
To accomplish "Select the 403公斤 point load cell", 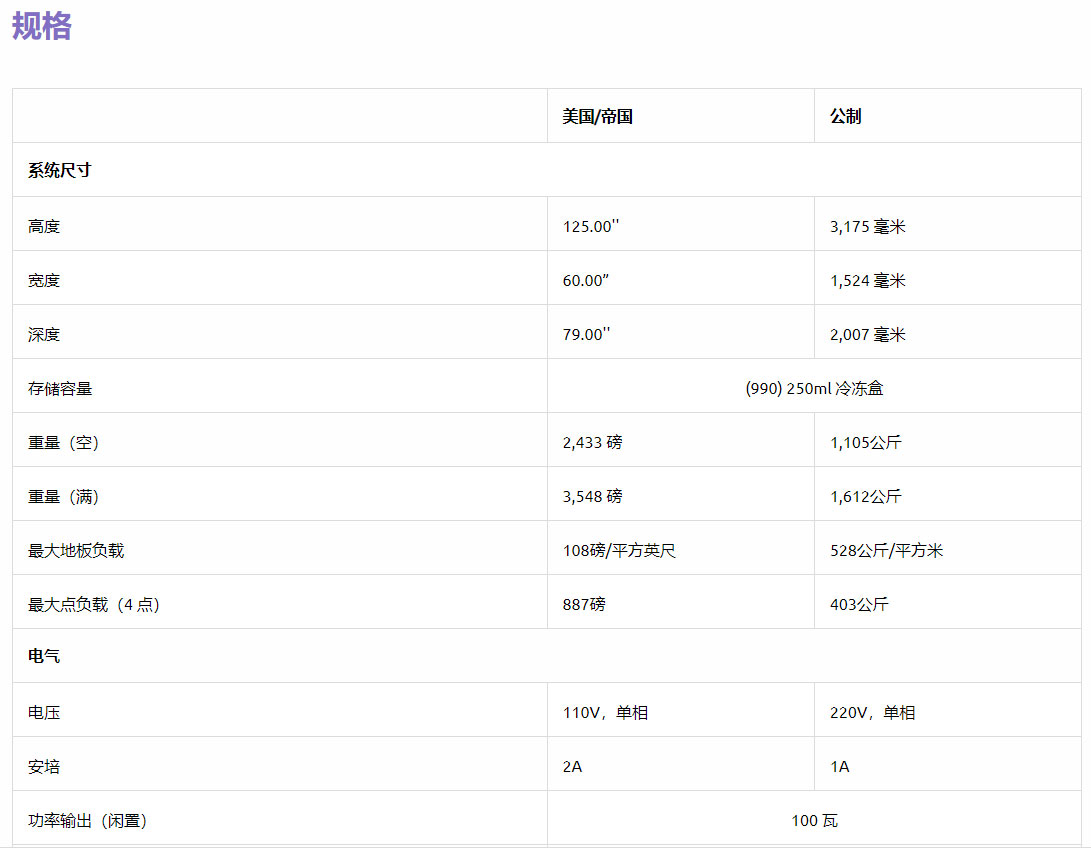I will (x=859, y=604).
